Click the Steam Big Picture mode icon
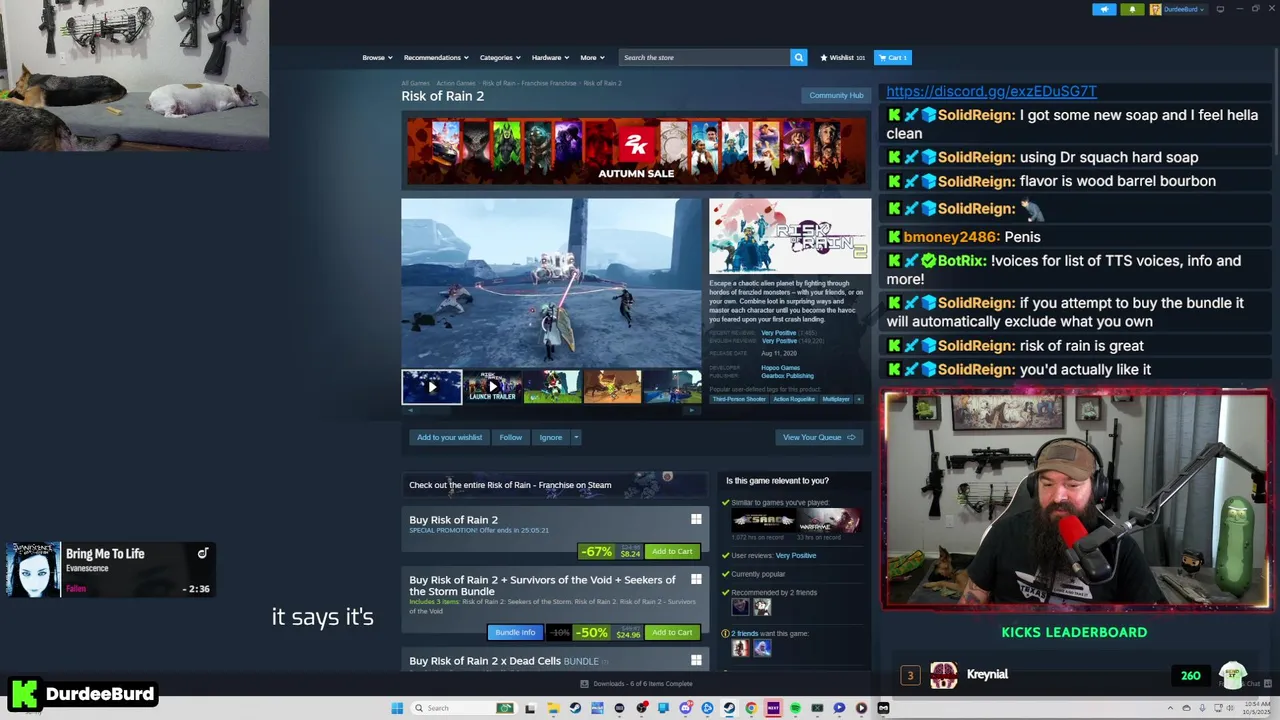Viewport: 1280px width, 720px height. coord(1220,9)
